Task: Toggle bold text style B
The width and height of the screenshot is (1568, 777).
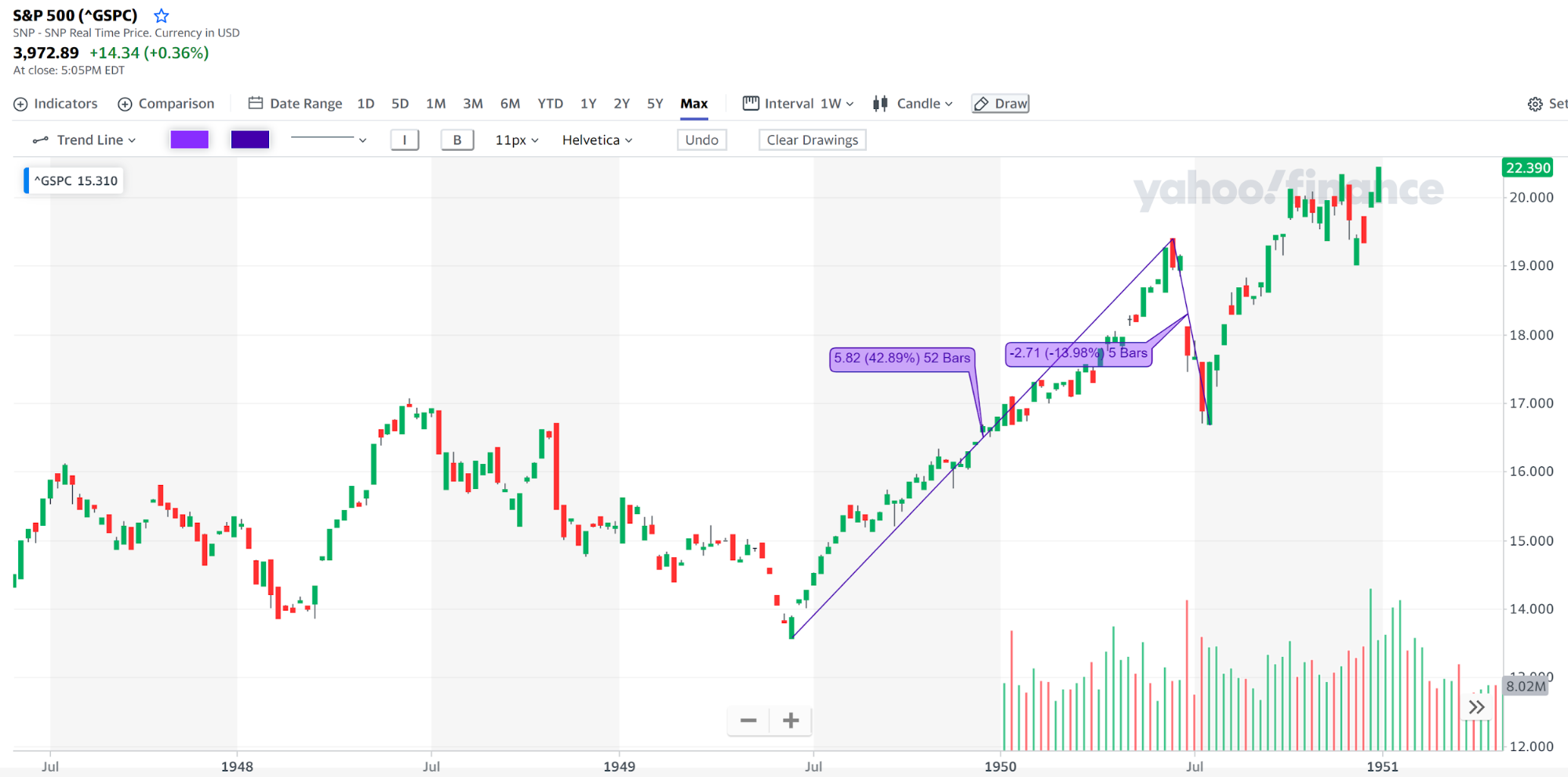Action: 457,140
